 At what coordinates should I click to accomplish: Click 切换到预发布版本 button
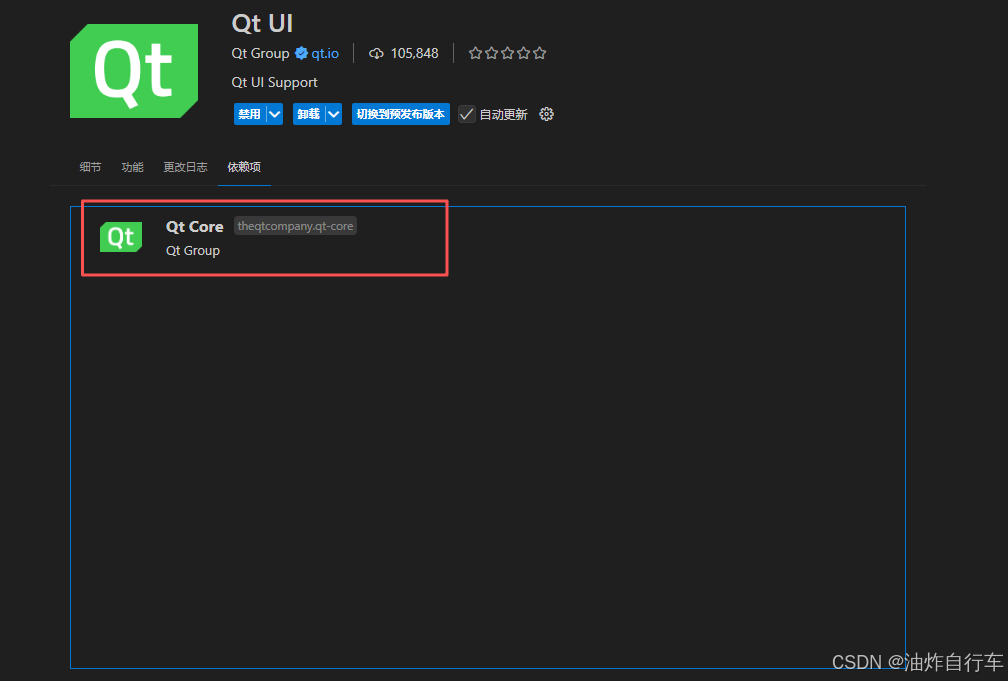point(400,114)
